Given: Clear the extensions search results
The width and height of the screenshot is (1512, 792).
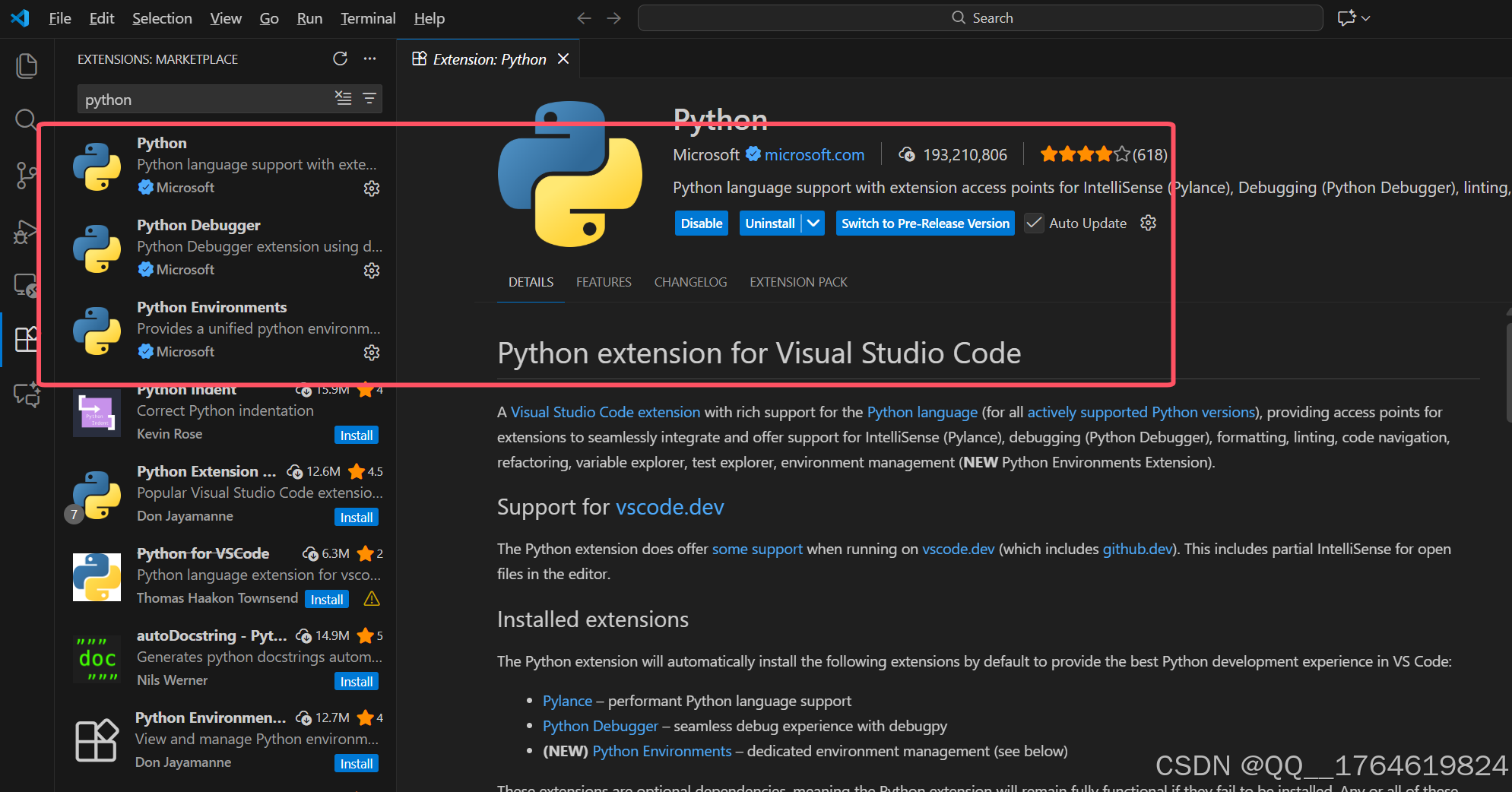Looking at the screenshot, I should 344,98.
